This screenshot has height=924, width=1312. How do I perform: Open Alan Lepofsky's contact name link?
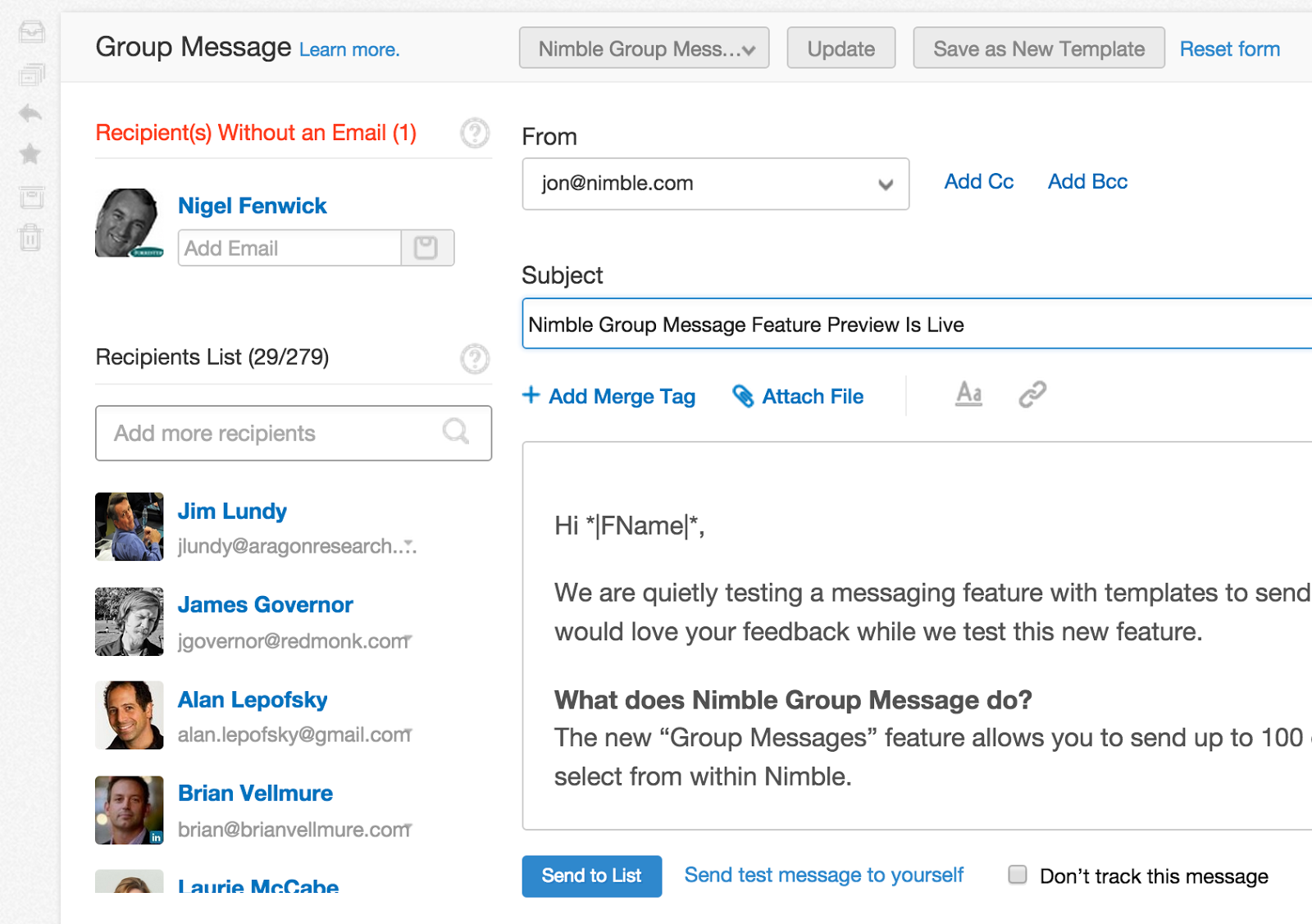click(253, 699)
